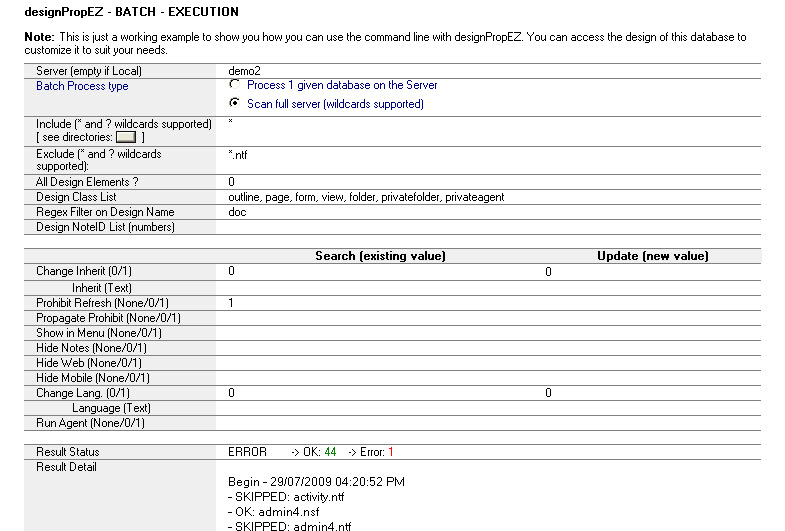Click the see directories button
This screenshot has height=531, width=785.
pos(126,137)
